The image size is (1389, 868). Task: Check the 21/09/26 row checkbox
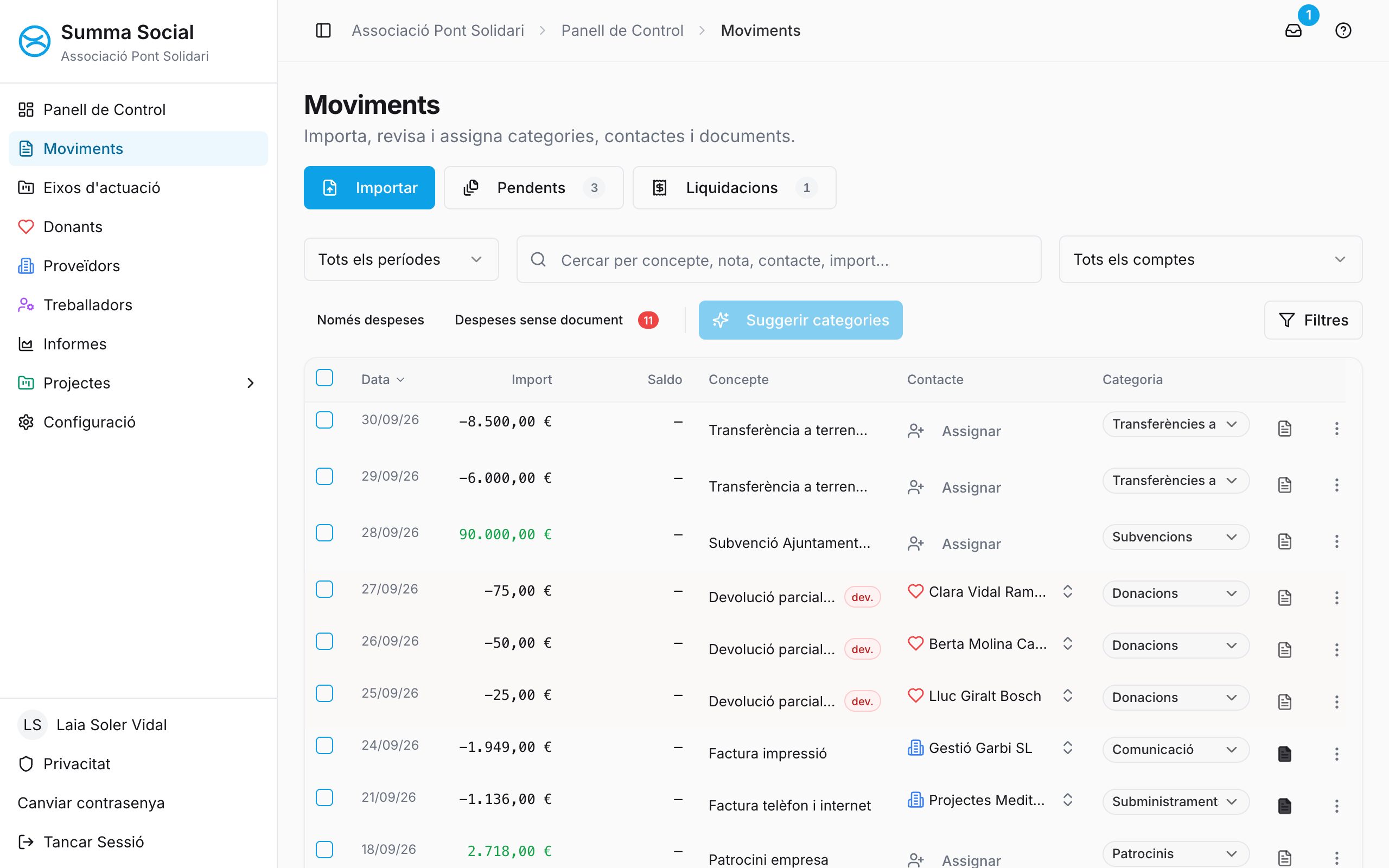coord(324,797)
